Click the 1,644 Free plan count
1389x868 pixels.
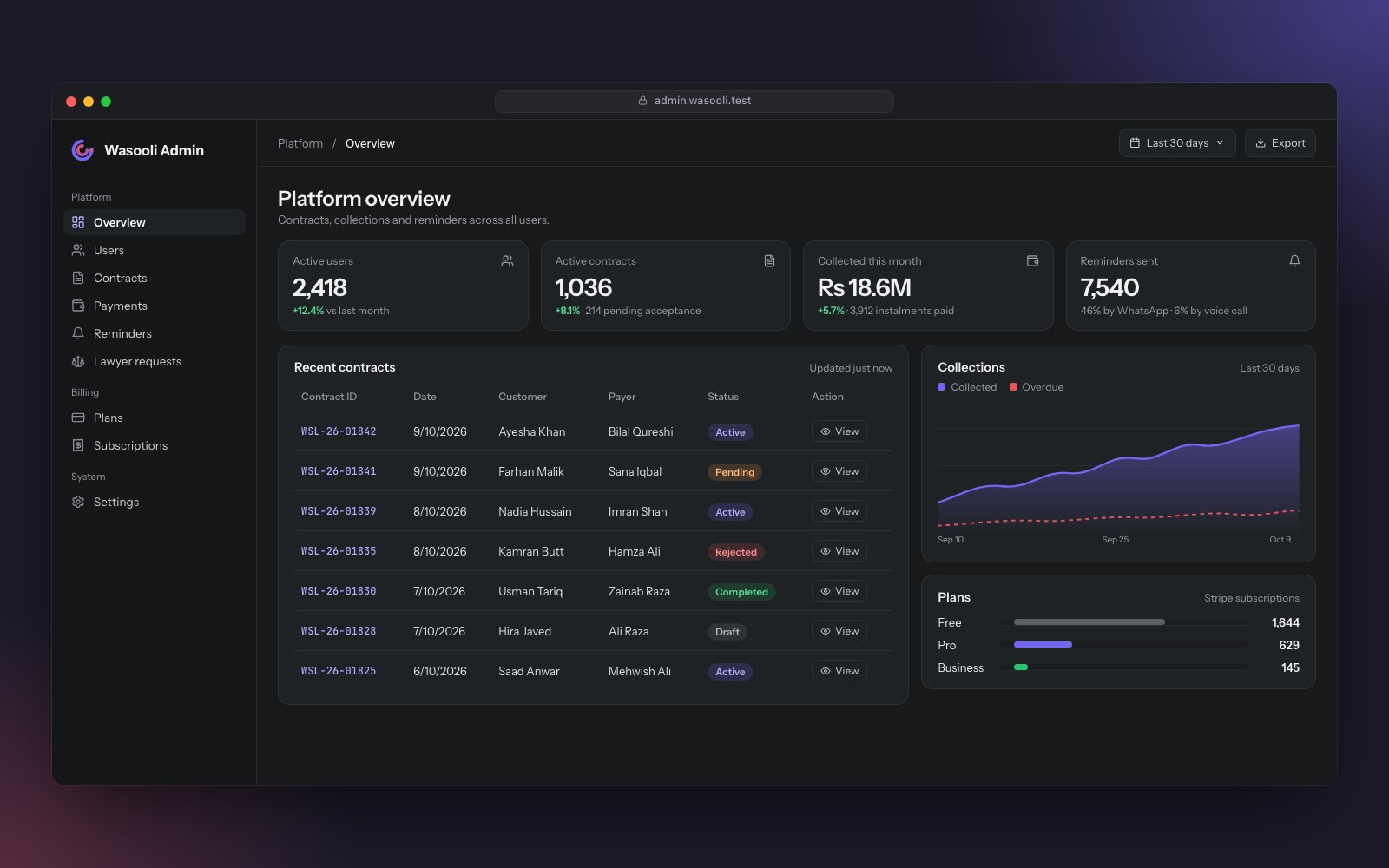click(1286, 622)
